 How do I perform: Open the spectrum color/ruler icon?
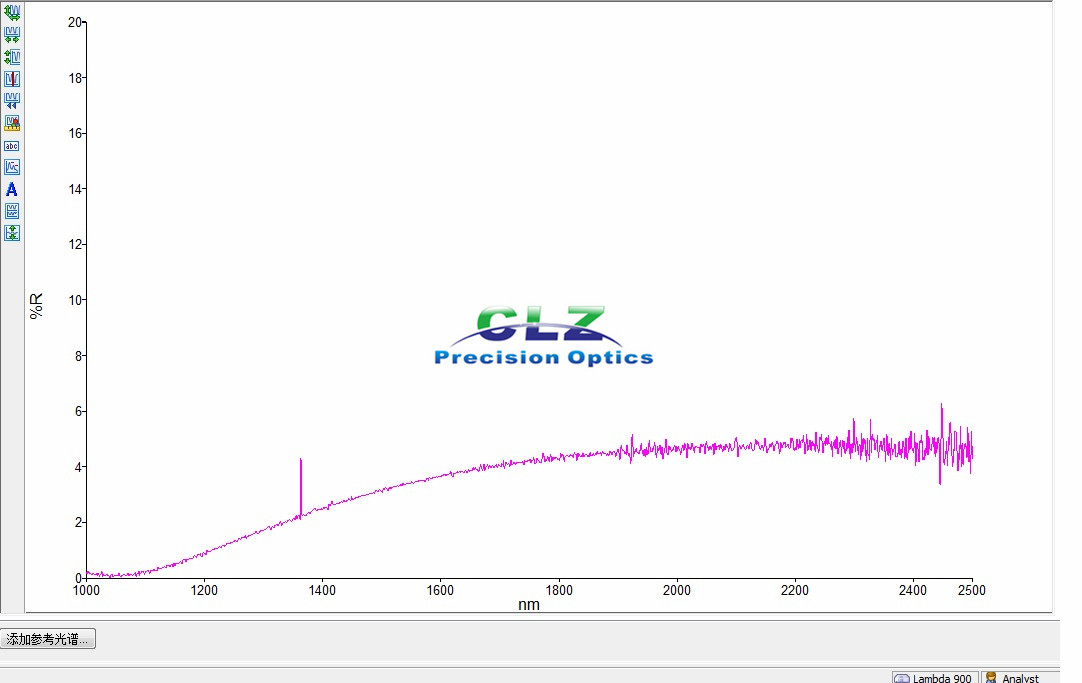click(x=12, y=123)
